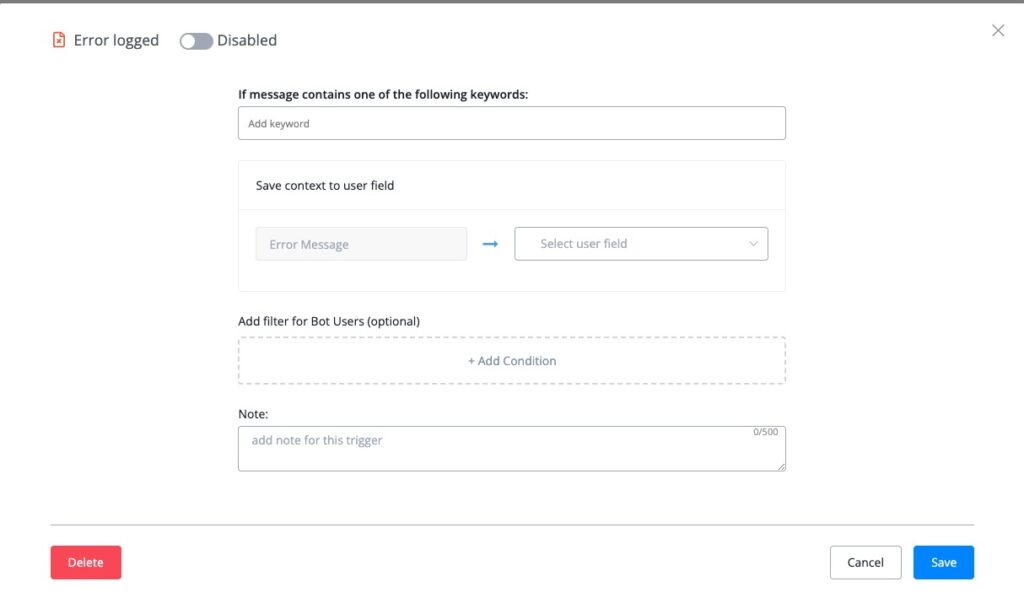Viewport: 1024px width, 603px height.
Task: Focus the Add keyword input field
Action: coord(511,124)
